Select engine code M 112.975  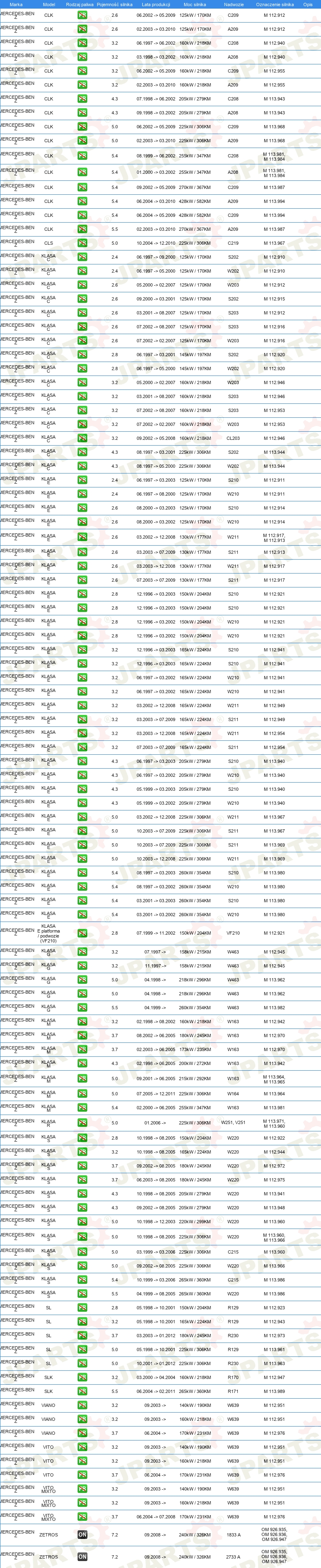click(274, 1180)
